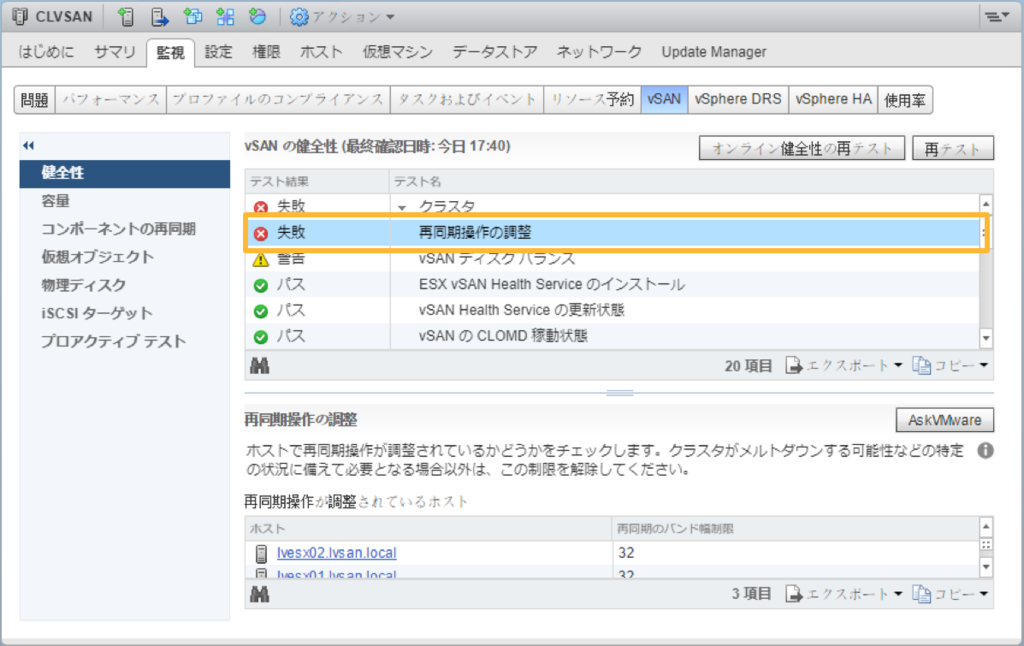Click the テスト名 column header
This screenshot has height=646, width=1024.
coord(692,182)
